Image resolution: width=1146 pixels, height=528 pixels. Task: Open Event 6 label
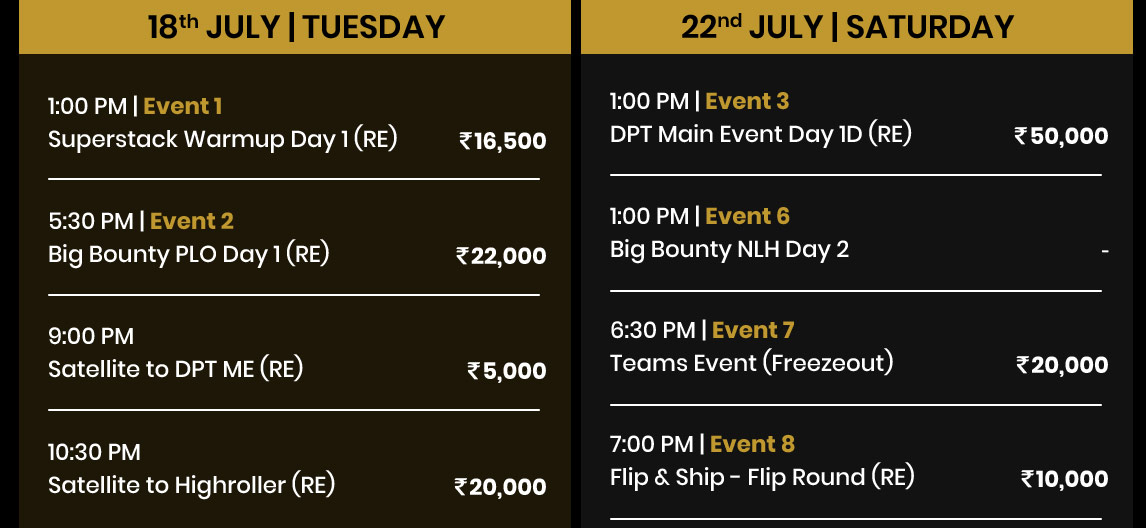(x=748, y=216)
